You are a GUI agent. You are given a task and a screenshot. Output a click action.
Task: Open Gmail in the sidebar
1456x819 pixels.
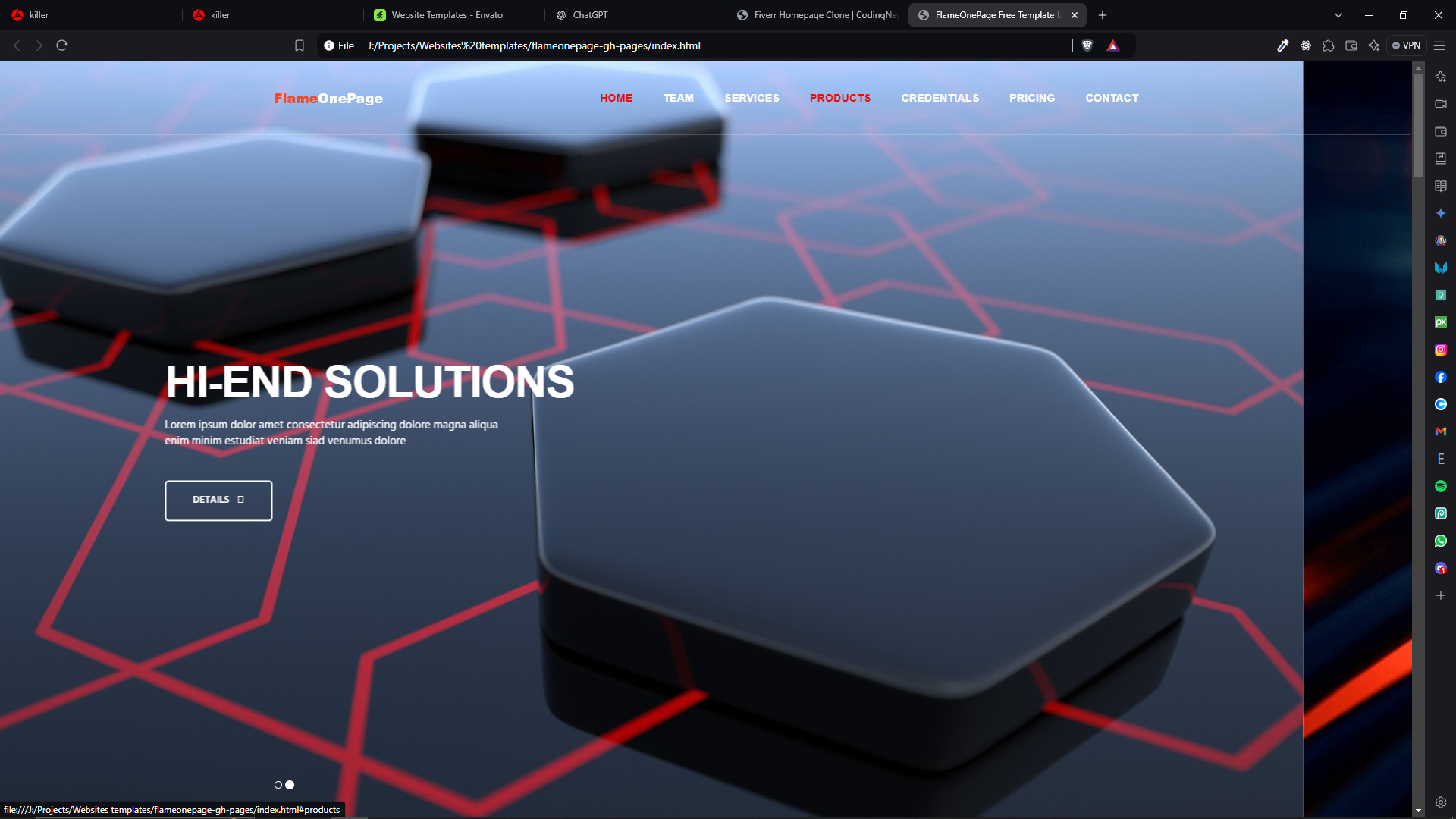[x=1441, y=431]
